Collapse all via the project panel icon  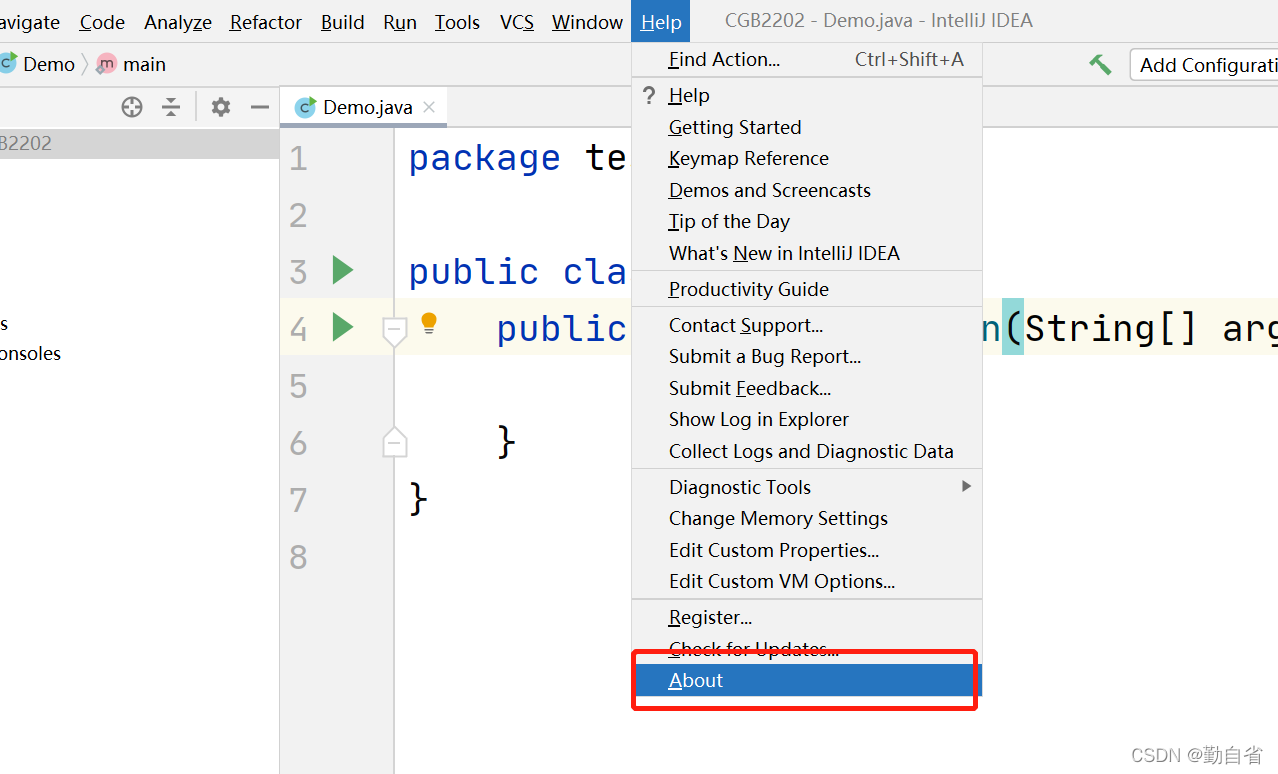[x=171, y=107]
